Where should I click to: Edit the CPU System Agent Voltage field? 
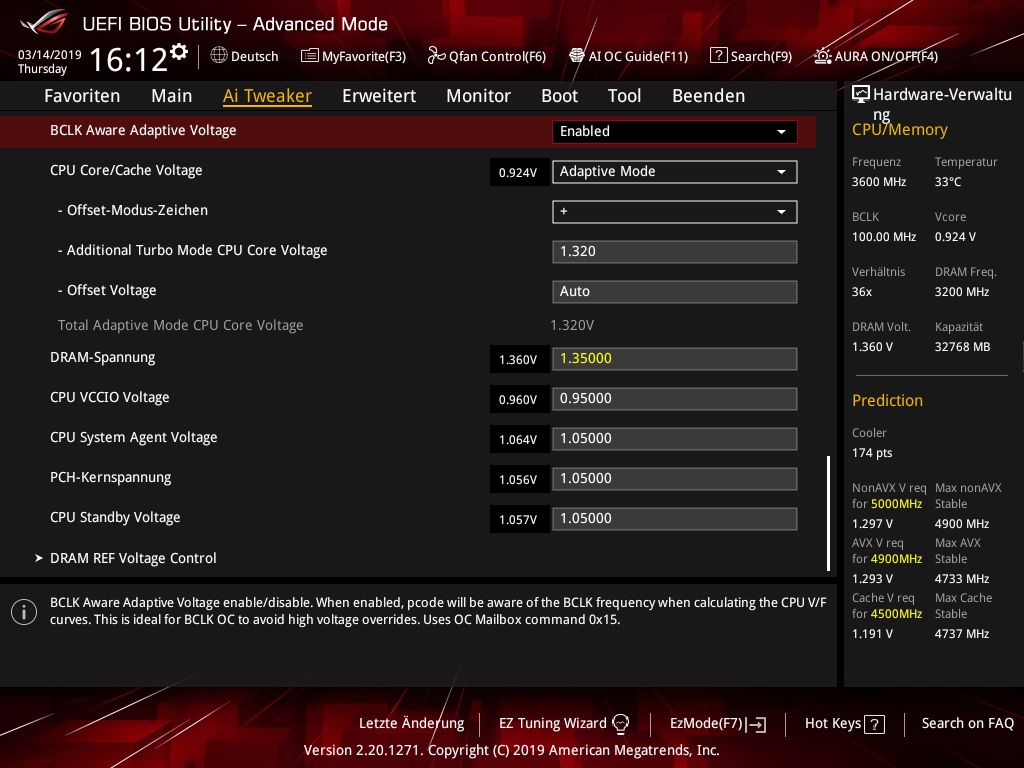[x=675, y=438]
